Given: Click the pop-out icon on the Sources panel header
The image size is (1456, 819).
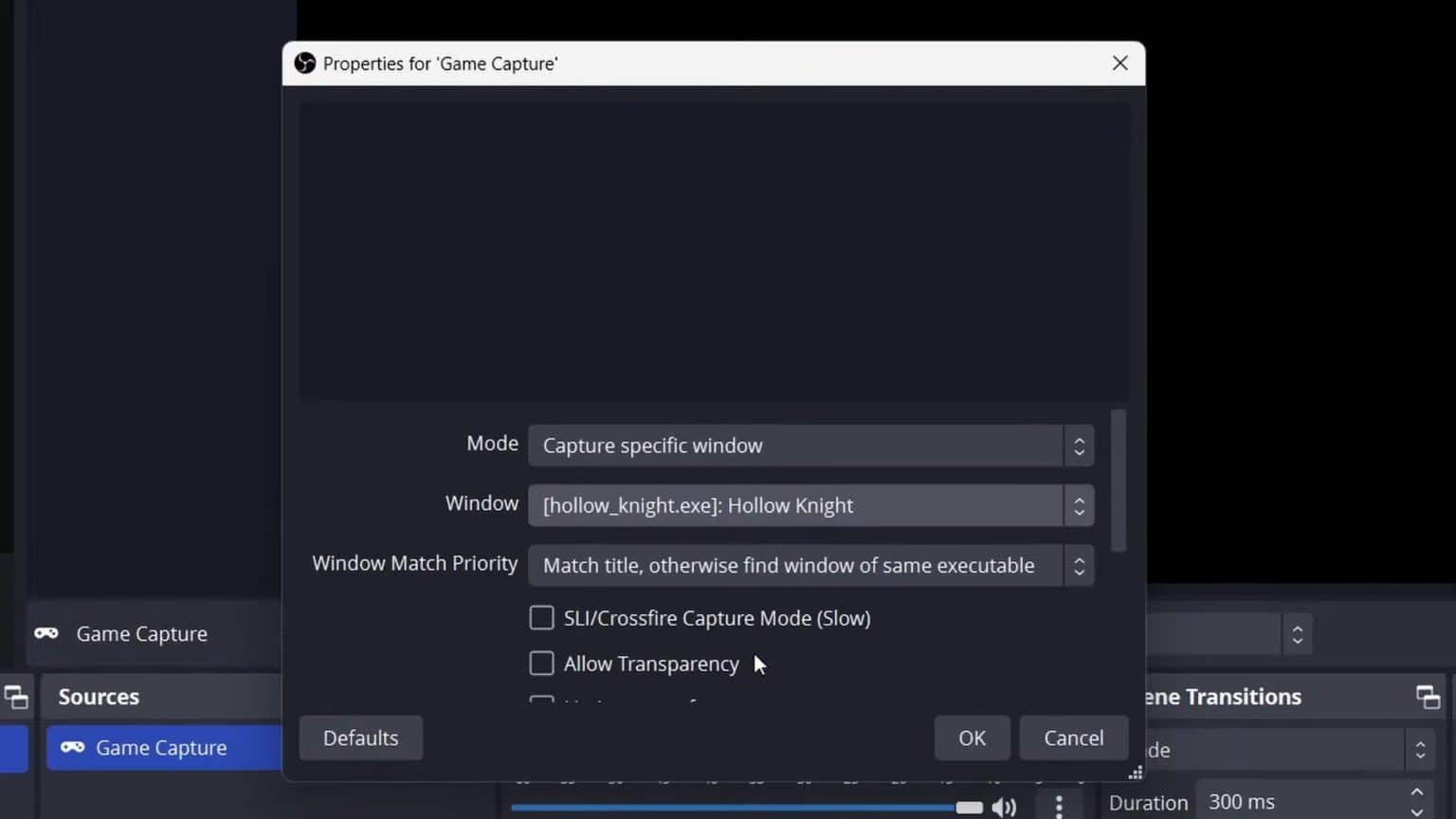Looking at the screenshot, I should tap(16, 697).
